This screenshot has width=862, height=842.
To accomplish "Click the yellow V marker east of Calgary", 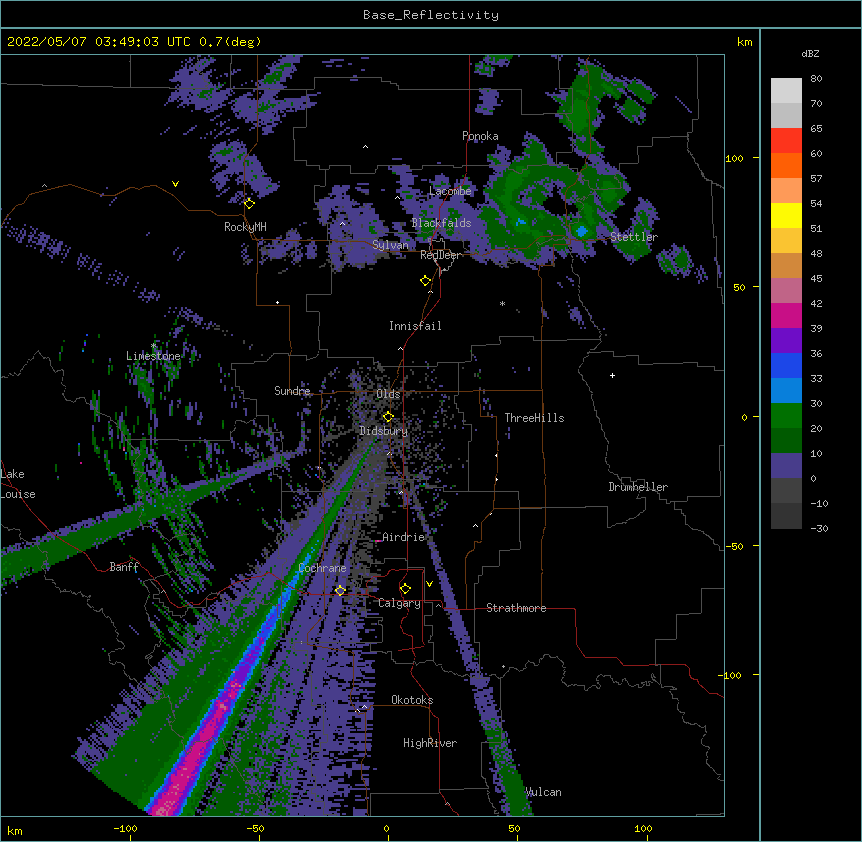I will 429,584.
